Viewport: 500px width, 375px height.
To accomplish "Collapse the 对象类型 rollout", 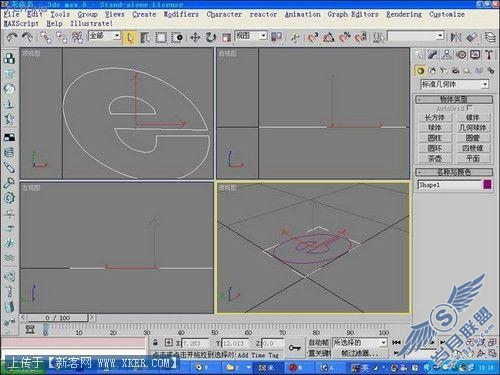I will click(x=454, y=99).
